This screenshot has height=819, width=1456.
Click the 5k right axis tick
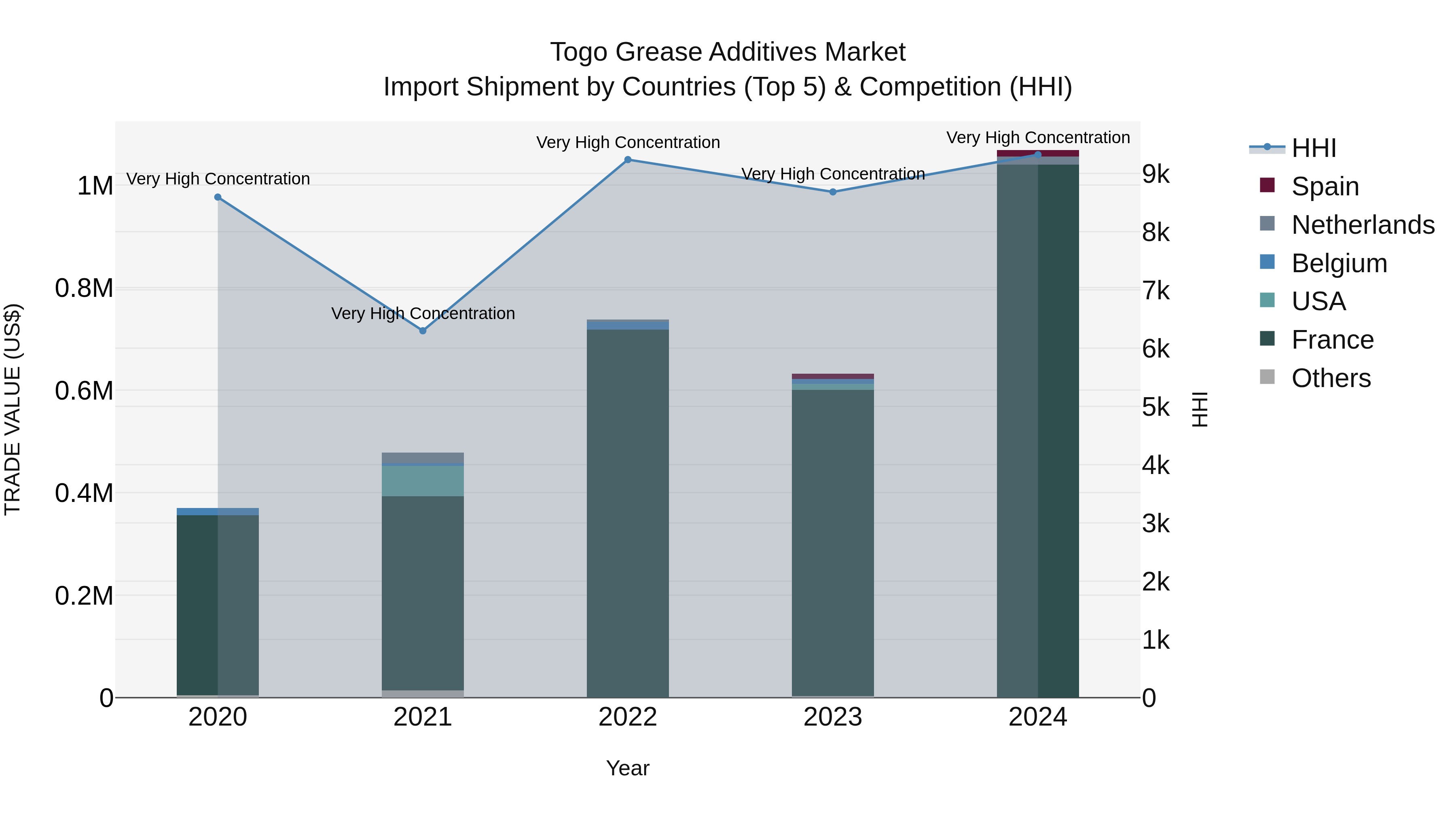[x=1156, y=407]
